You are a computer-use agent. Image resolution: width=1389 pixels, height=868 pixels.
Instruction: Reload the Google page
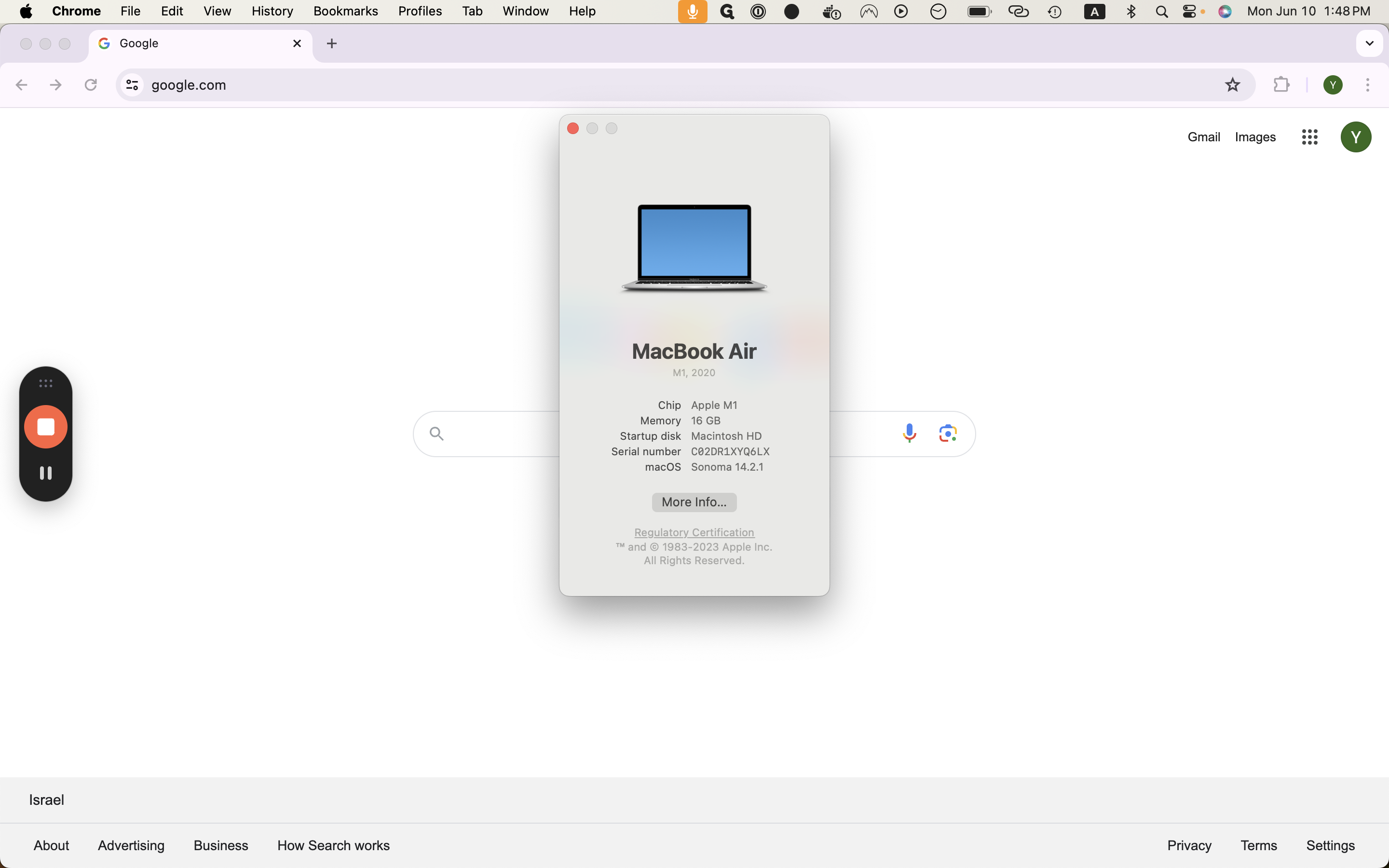(91, 85)
